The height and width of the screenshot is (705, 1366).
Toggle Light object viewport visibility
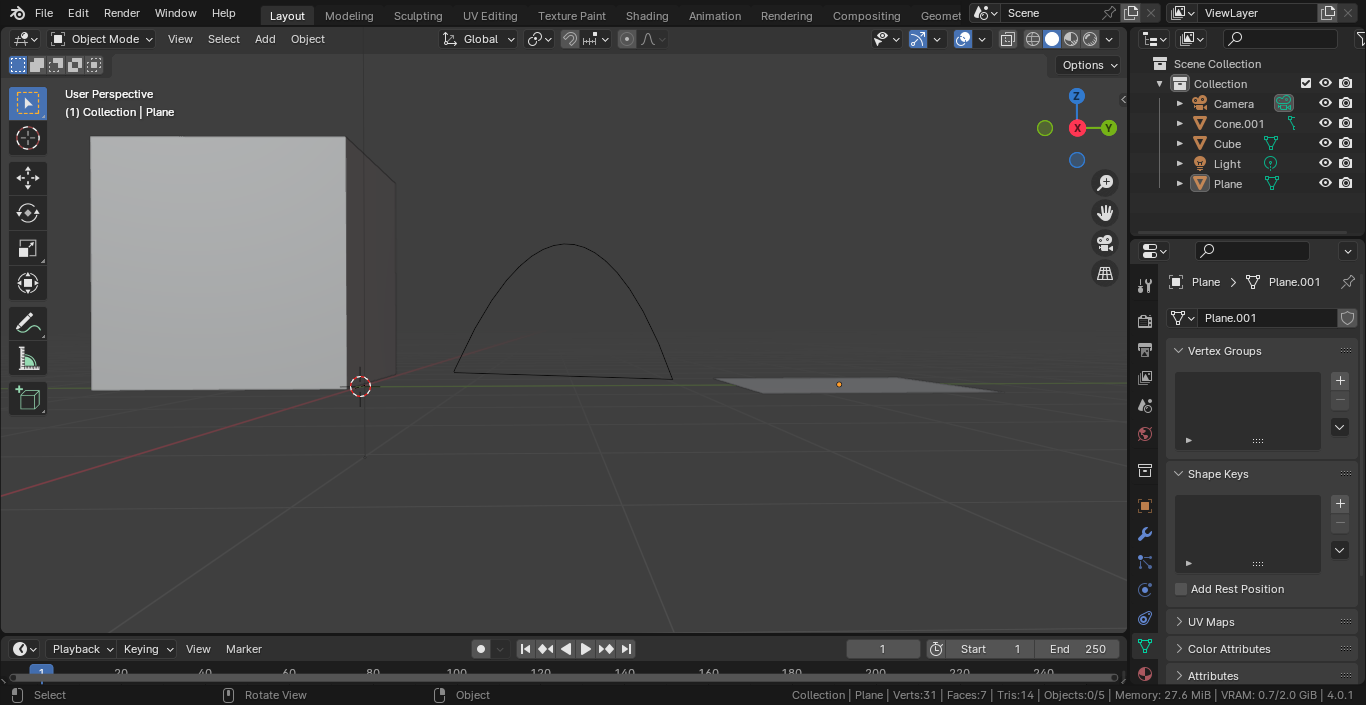1325,163
